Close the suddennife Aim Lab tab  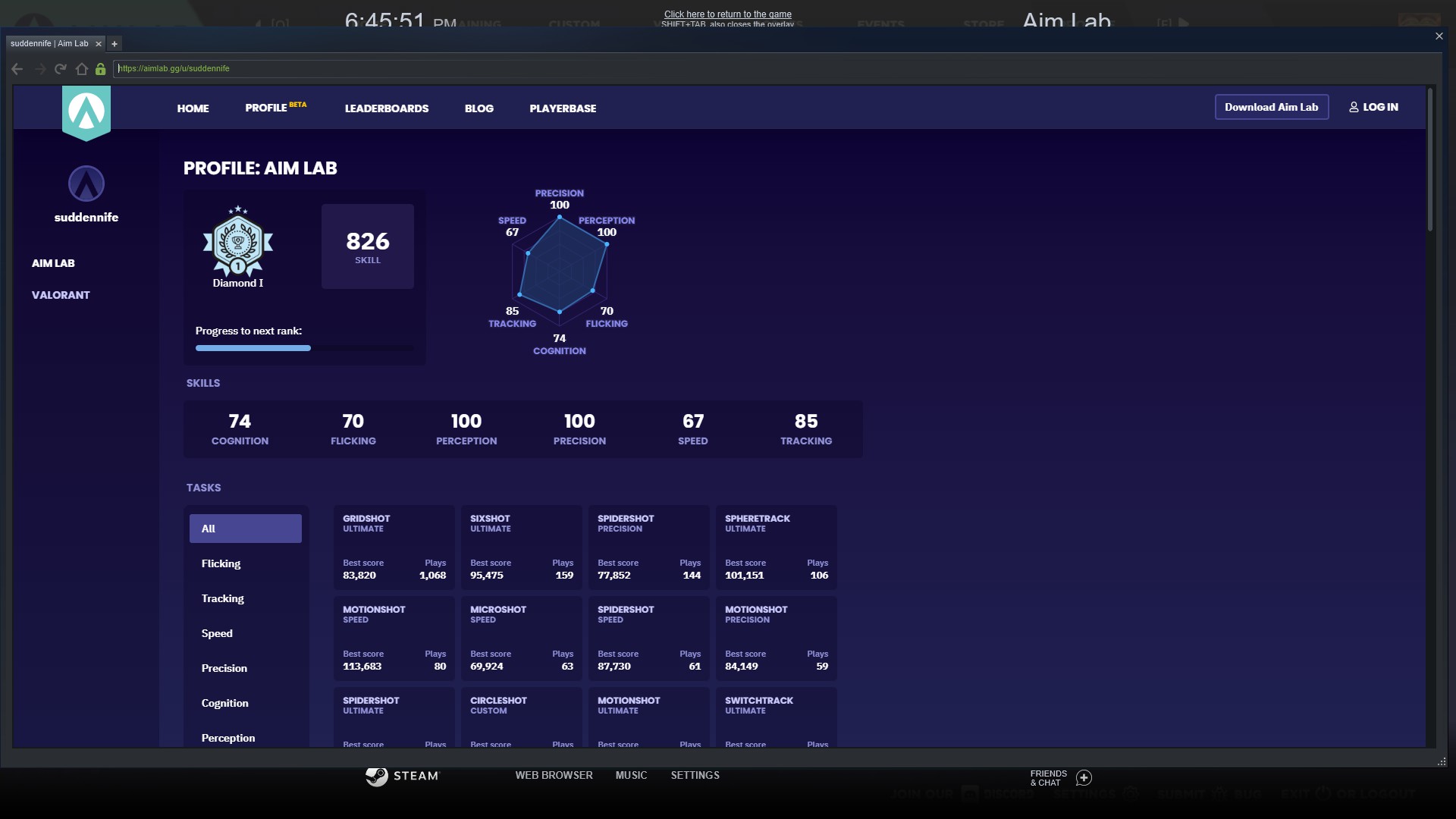coord(99,44)
